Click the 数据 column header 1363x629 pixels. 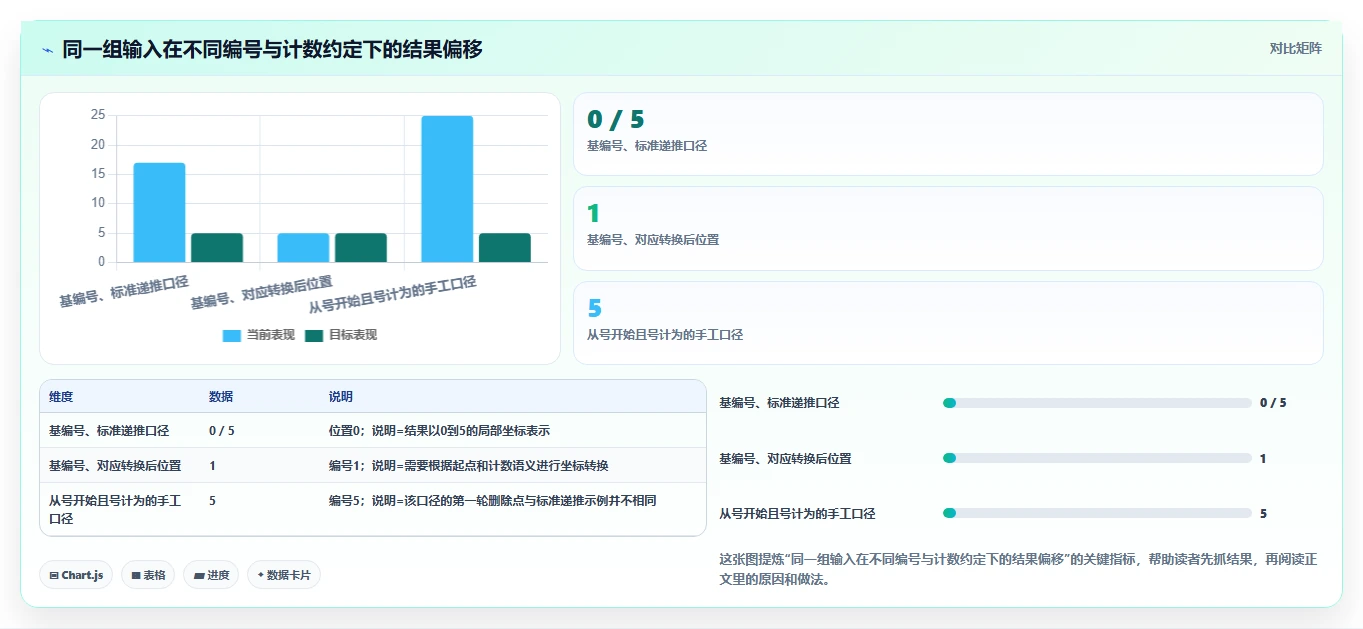coord(221,397)
